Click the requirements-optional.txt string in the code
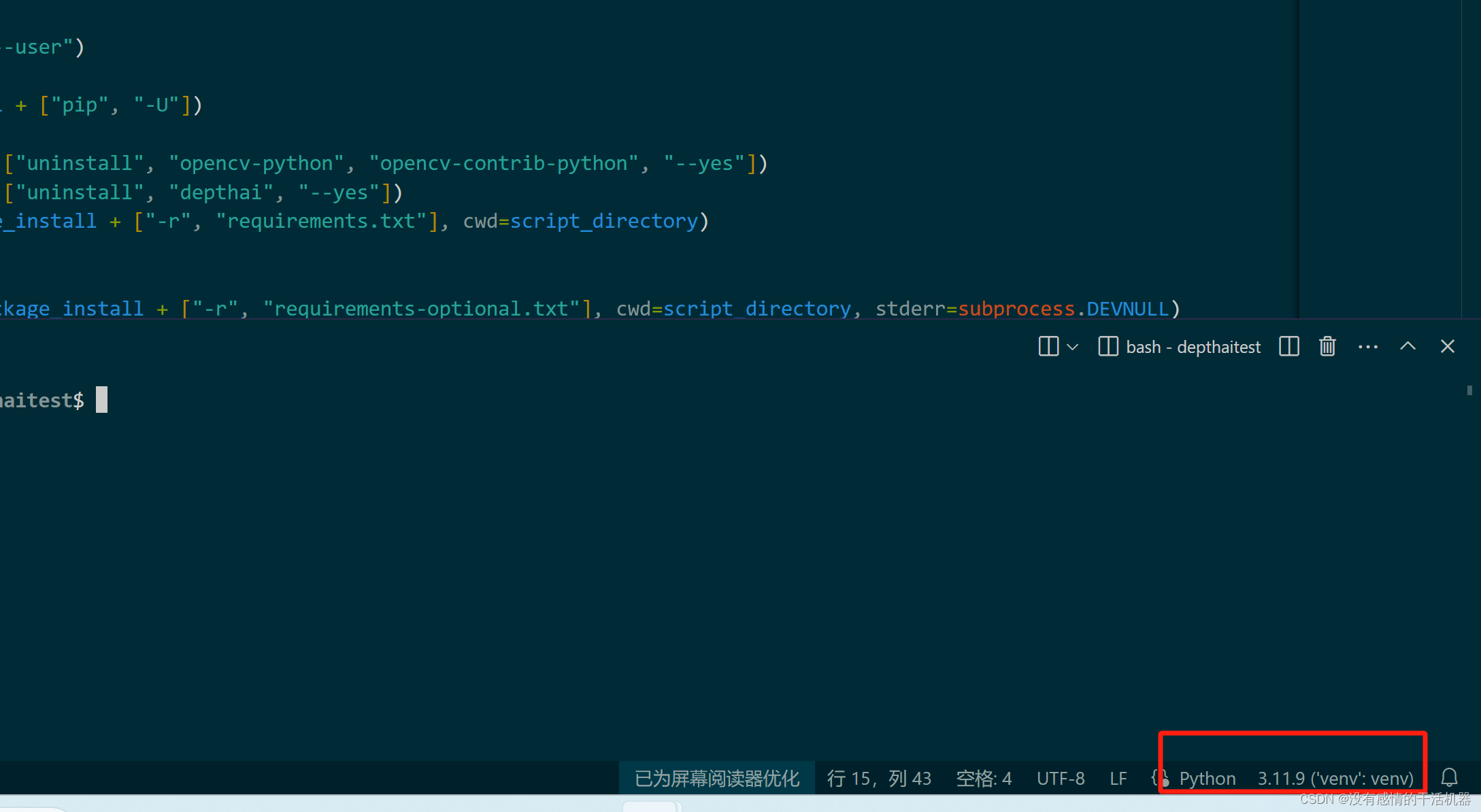This screenshot has height=812, width=1481. click(422, 309)
